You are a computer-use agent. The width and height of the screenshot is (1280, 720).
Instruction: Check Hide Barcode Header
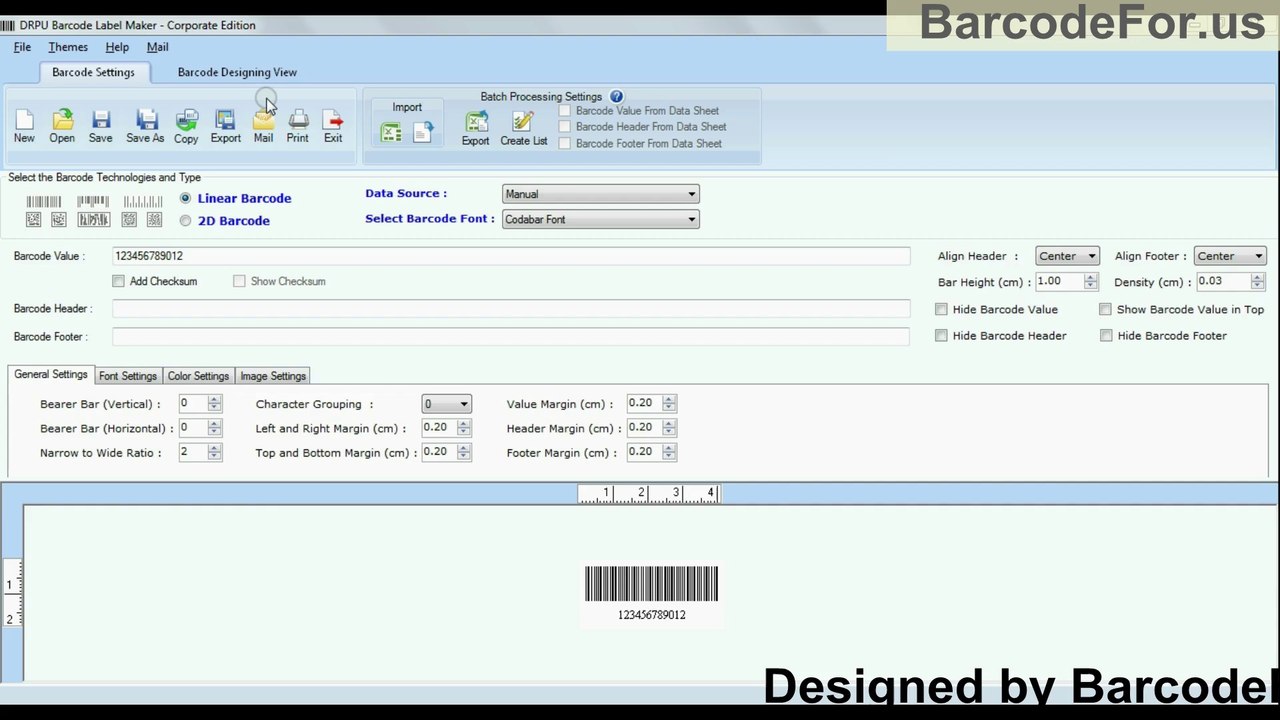tap(941, 336)
